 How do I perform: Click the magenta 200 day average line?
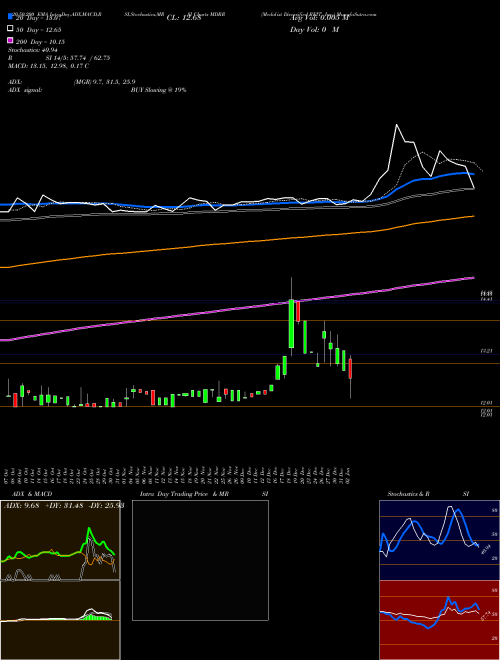[x=237, y=310]
